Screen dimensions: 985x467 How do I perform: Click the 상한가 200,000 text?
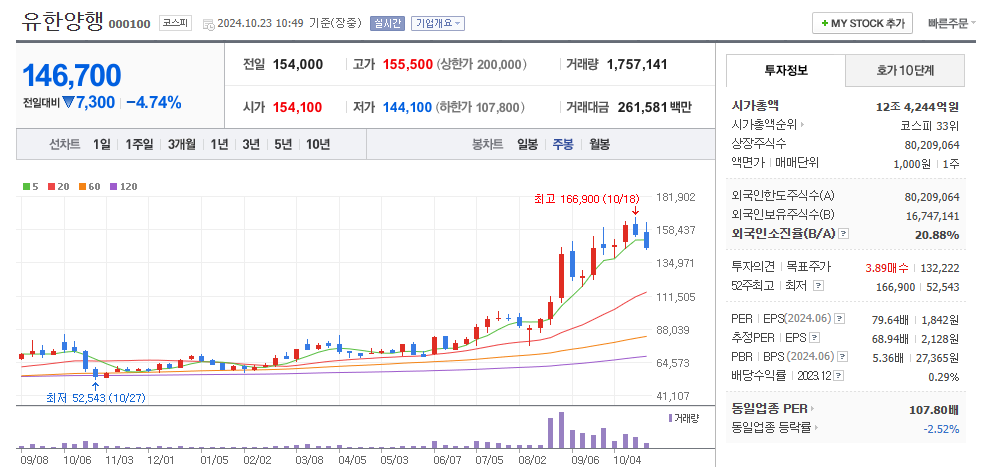pos(481,64)
